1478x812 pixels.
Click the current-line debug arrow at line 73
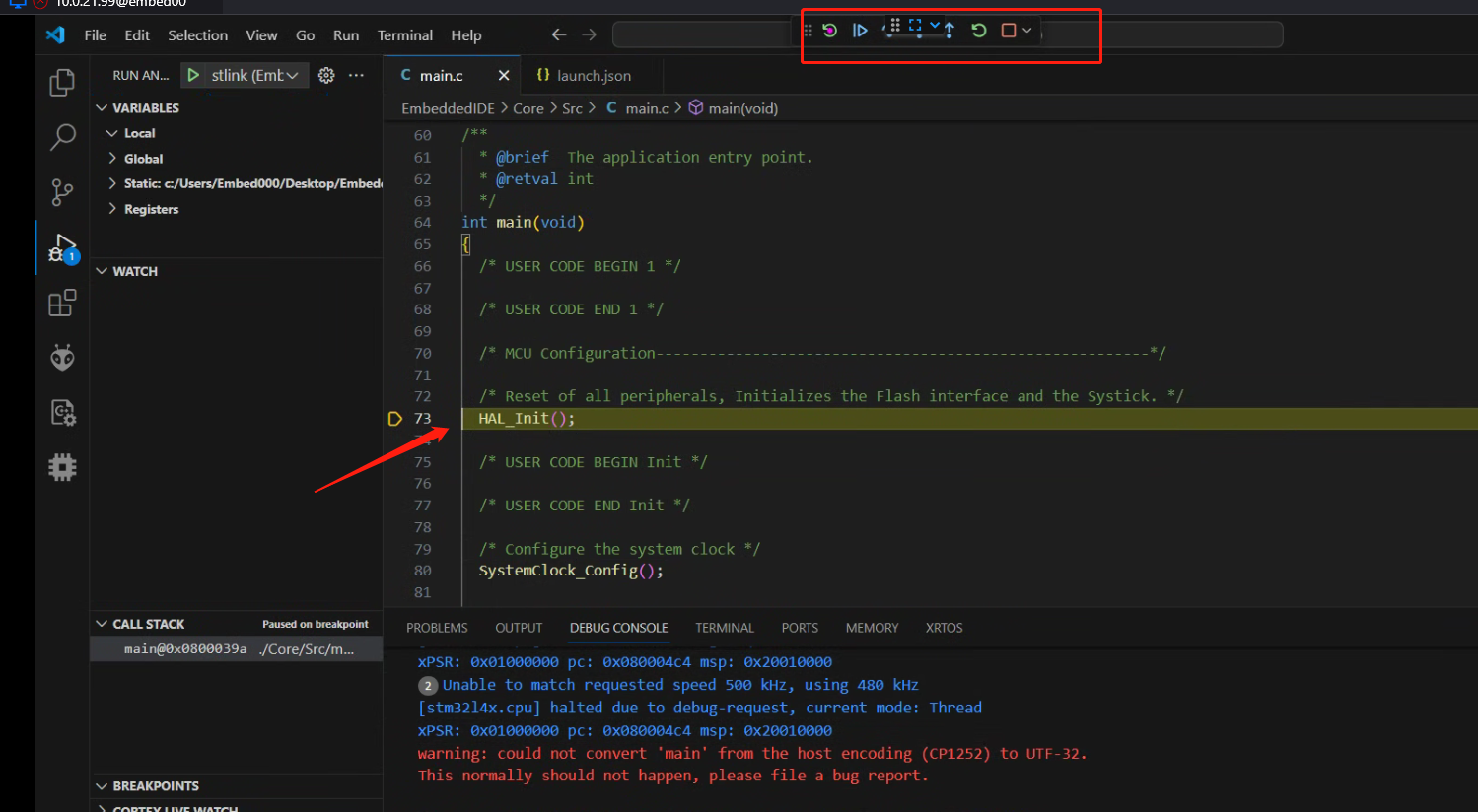tap(395, 419)
